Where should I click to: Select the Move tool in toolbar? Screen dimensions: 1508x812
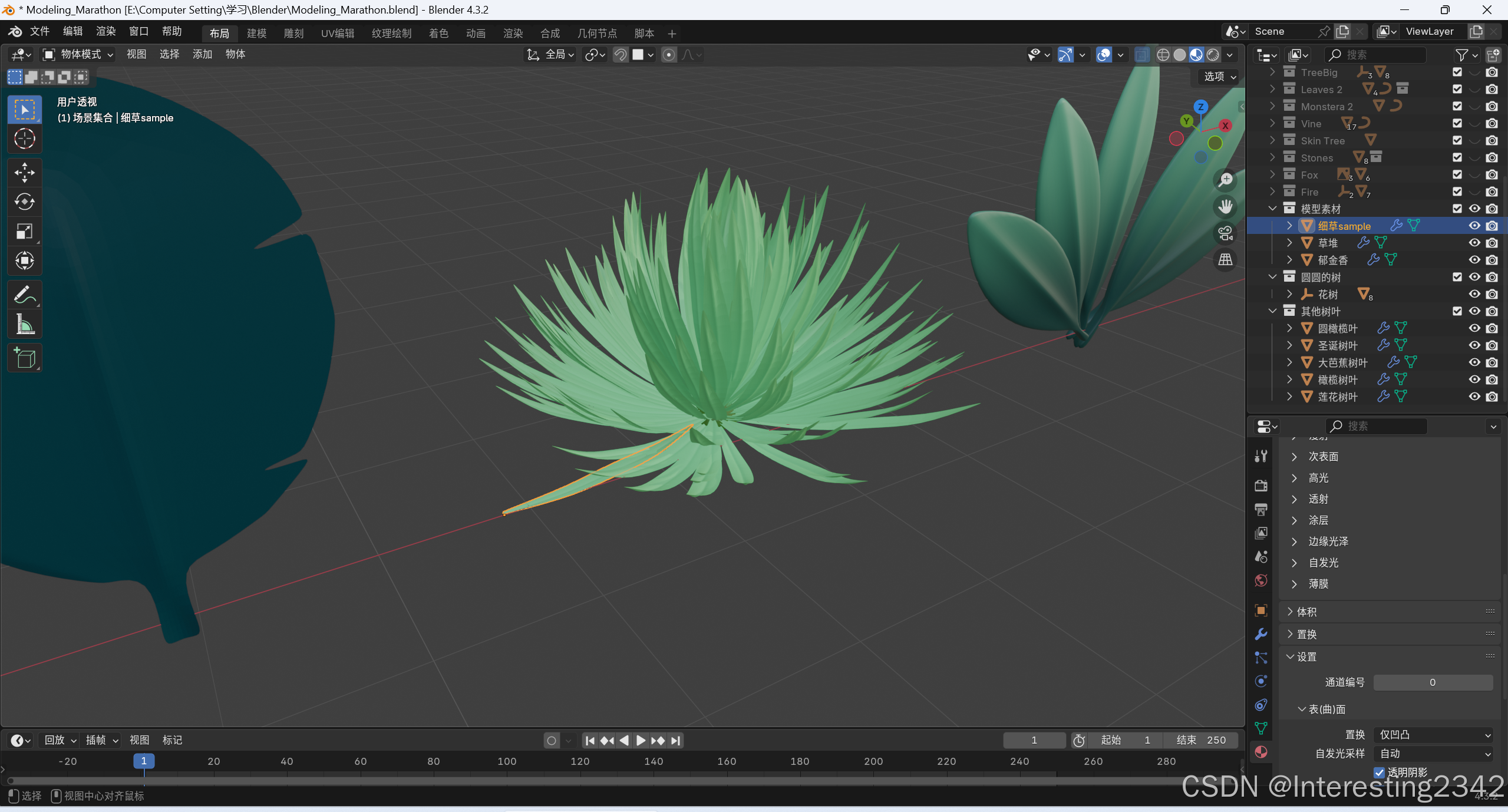click(24, 173)
